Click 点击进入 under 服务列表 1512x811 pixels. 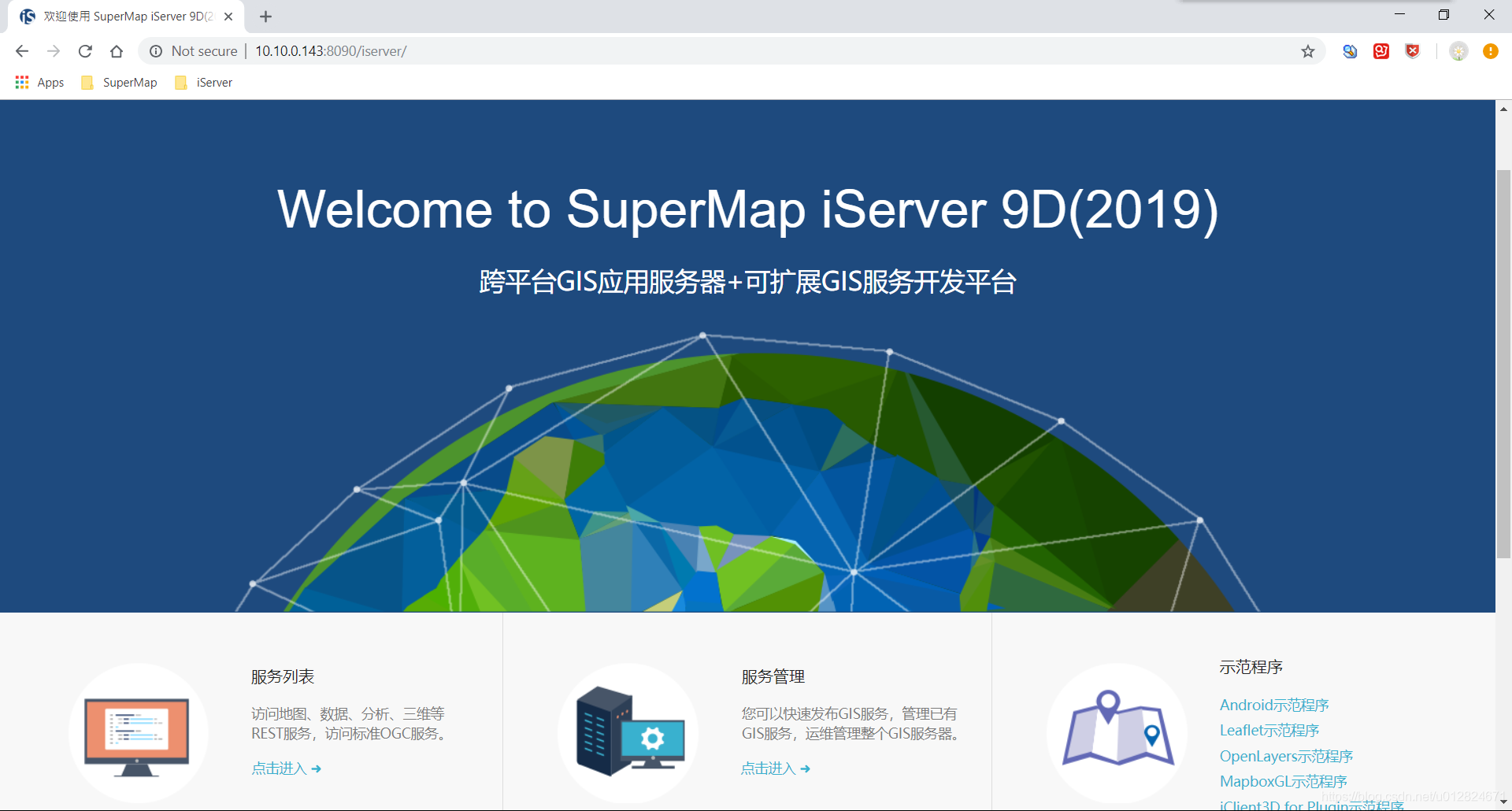[x=287, y=768]
